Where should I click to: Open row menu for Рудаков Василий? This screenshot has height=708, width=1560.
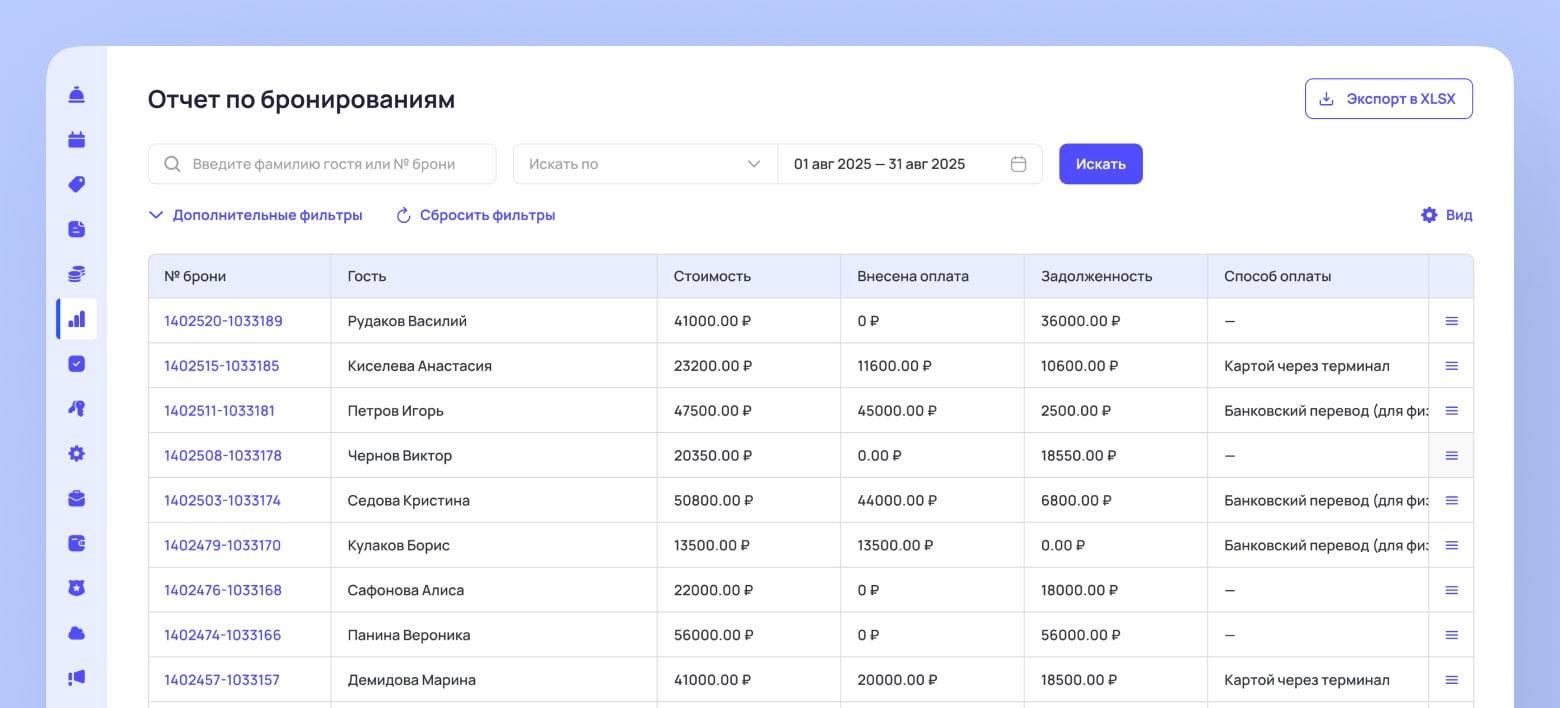click(x=1451, y=321)
